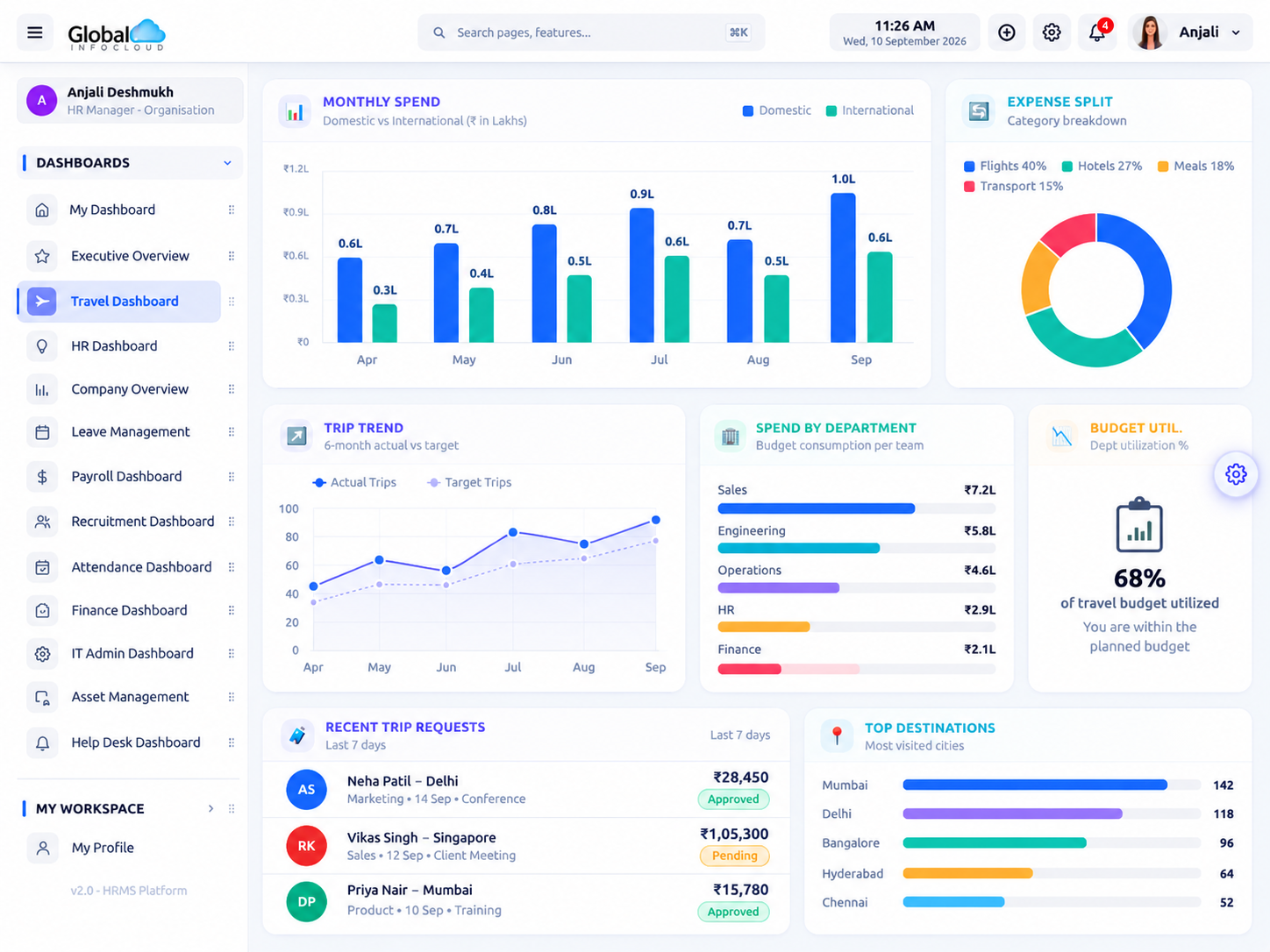Click drag handle dots beside HR Dashboard

pyautogui.click(x=232, y=346)
